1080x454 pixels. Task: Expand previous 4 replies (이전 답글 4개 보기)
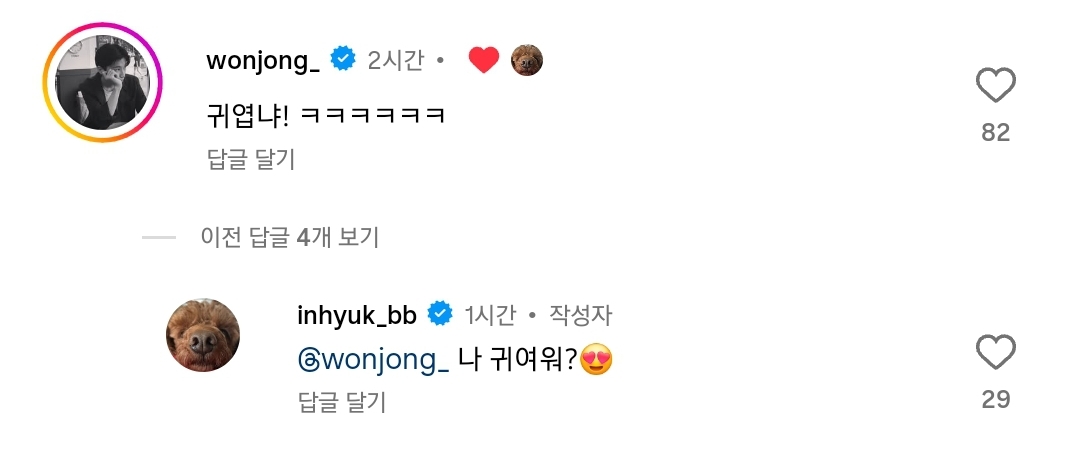pos(290,238)
